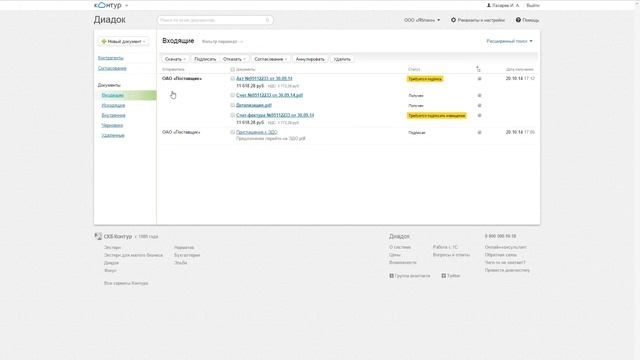Click the green plus icon on Новый документ

pyautogui.click(x=104, y=41)
